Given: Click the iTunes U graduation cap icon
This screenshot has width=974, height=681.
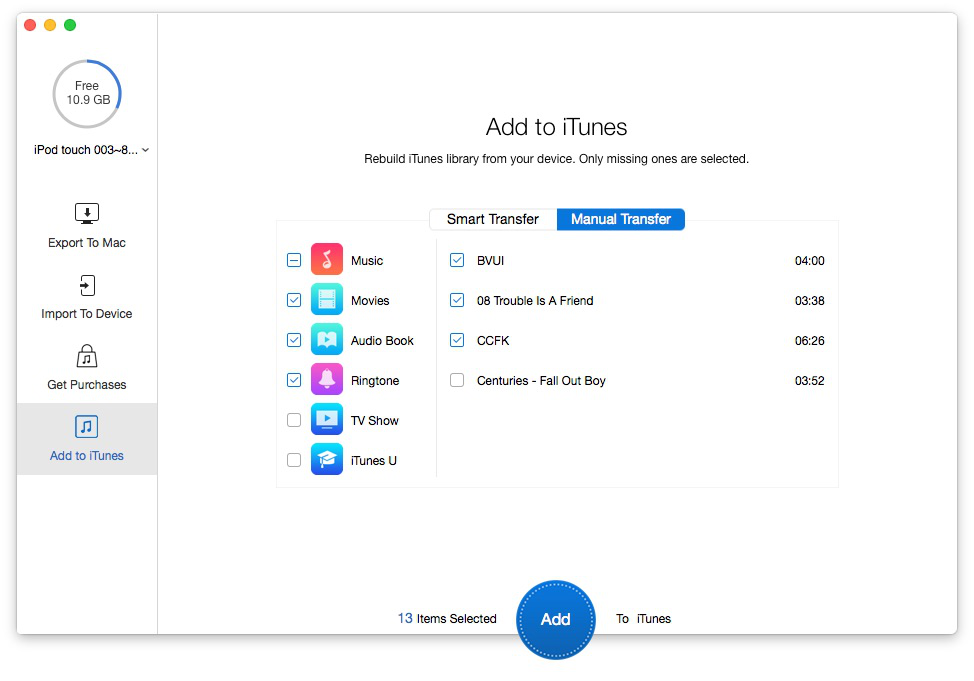Looking at the screenshot, I should 327,459.
